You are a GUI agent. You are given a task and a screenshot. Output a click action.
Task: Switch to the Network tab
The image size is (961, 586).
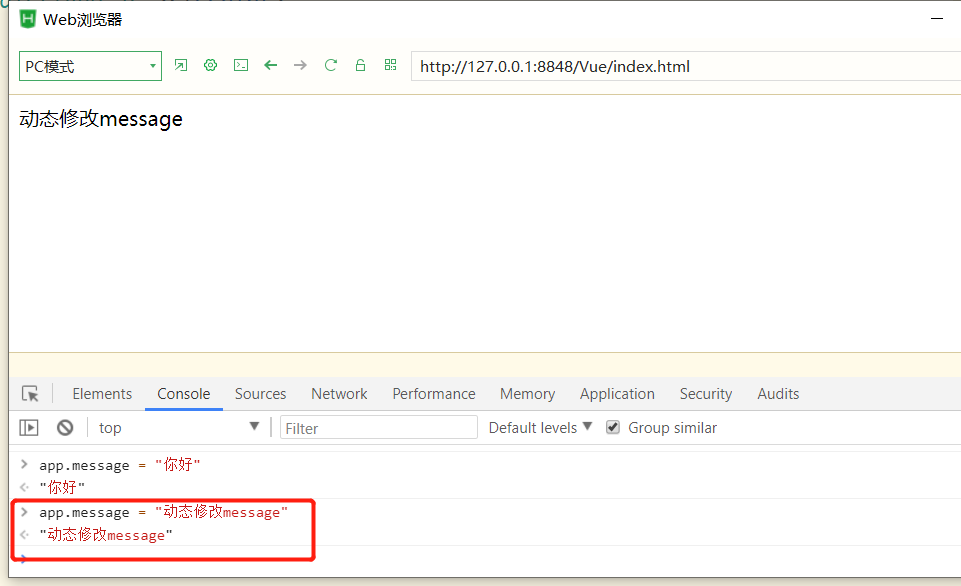point(339,394)
